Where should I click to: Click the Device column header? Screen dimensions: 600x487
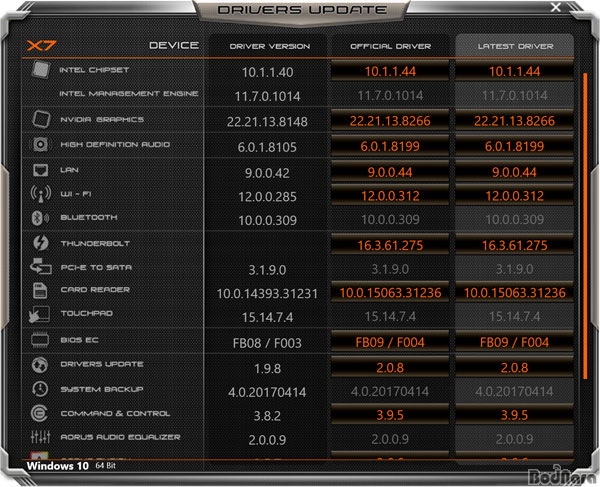[174, 46]
